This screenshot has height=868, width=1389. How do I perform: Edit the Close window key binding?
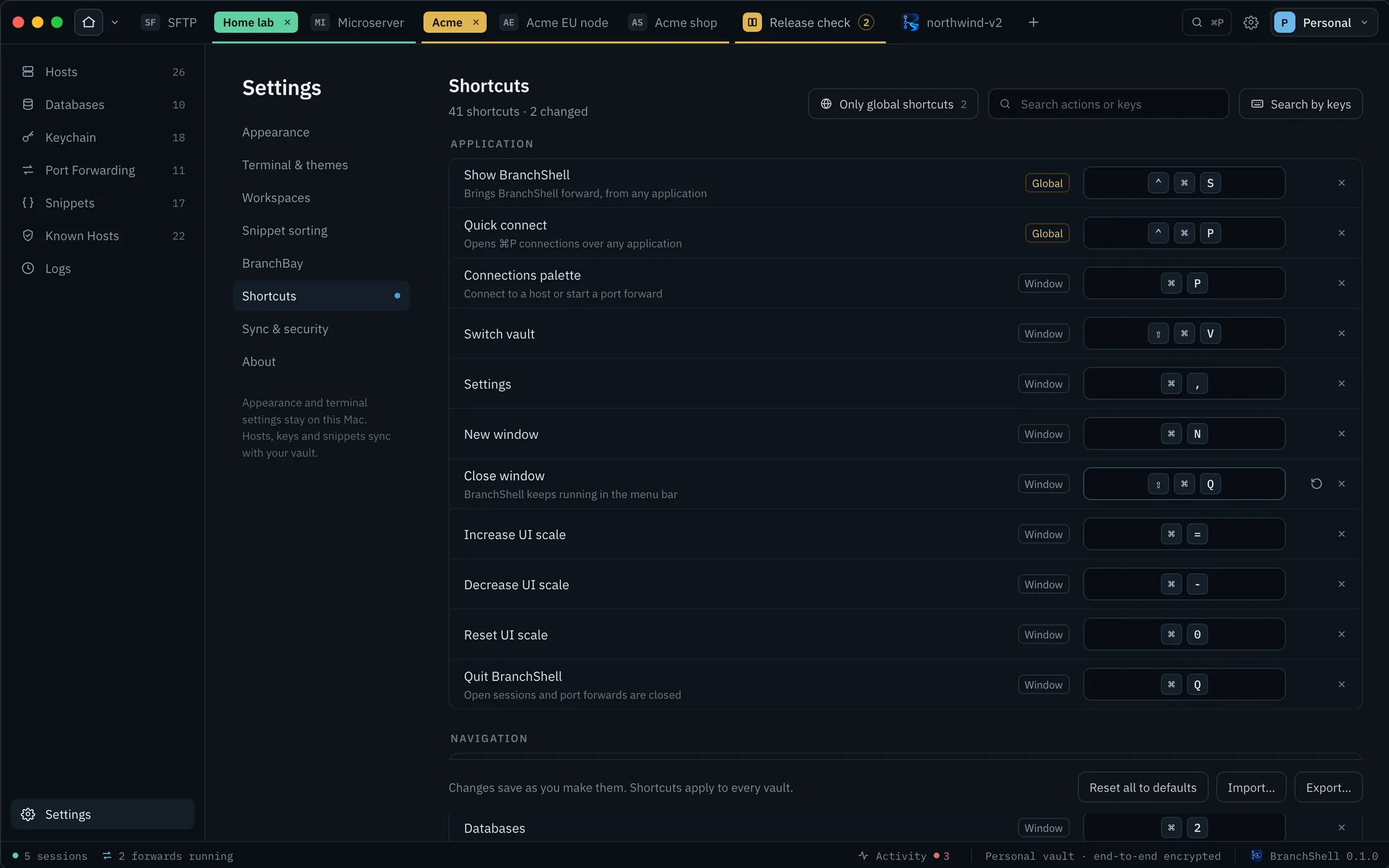tap(1185, 484)
